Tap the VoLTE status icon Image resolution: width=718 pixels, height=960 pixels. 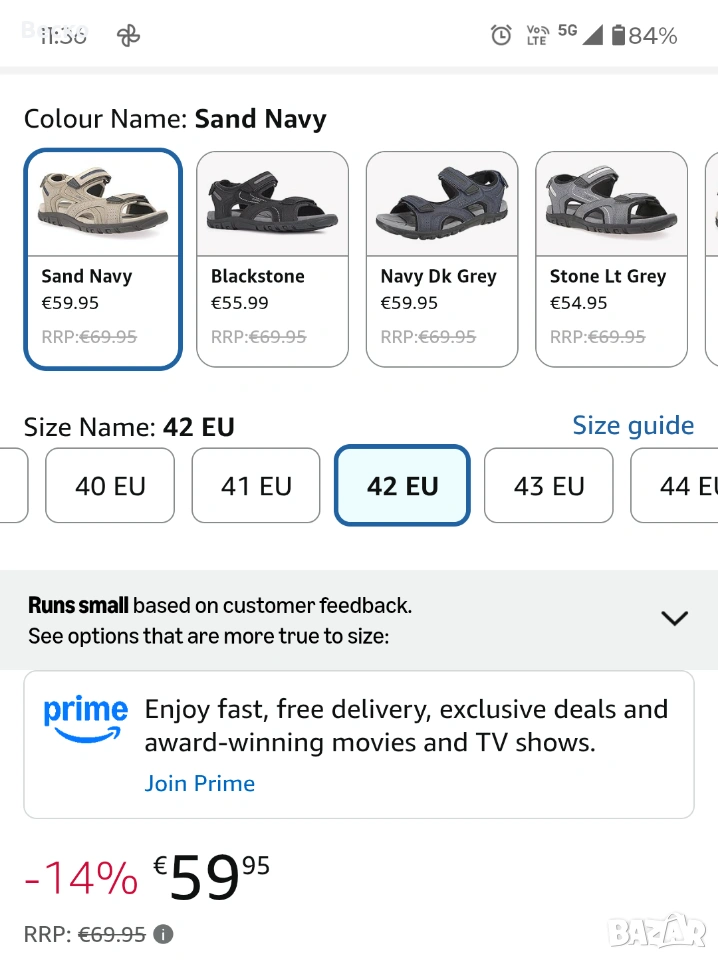(x=537, y=36)
